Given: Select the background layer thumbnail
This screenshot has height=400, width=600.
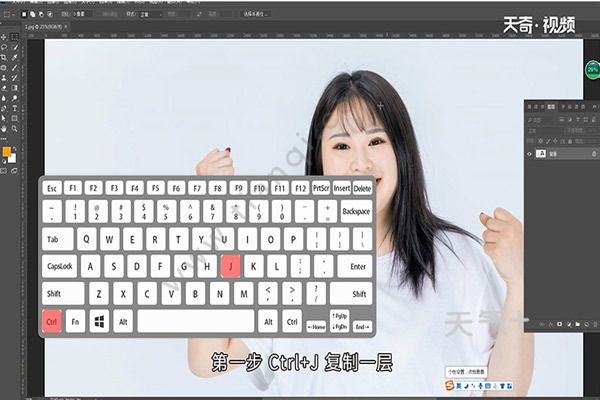Looking at the screenshot, I should tap(541, 153).
